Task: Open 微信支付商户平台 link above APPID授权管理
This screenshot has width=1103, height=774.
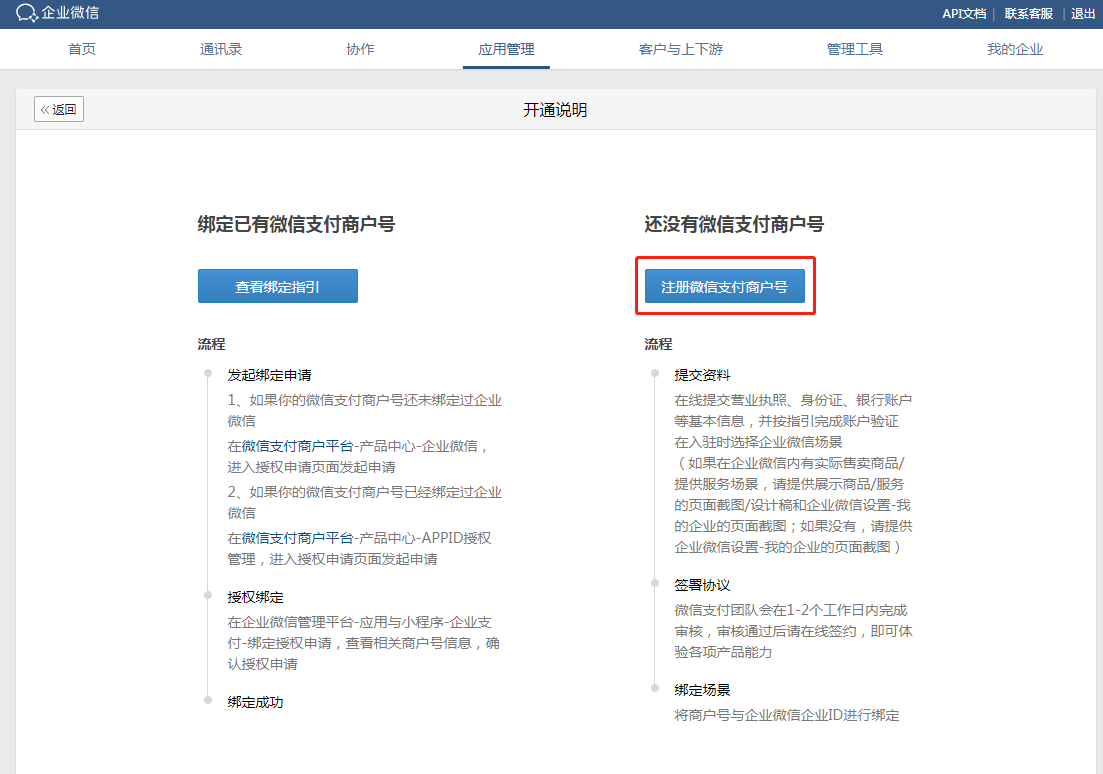Action: pos(297,538)
